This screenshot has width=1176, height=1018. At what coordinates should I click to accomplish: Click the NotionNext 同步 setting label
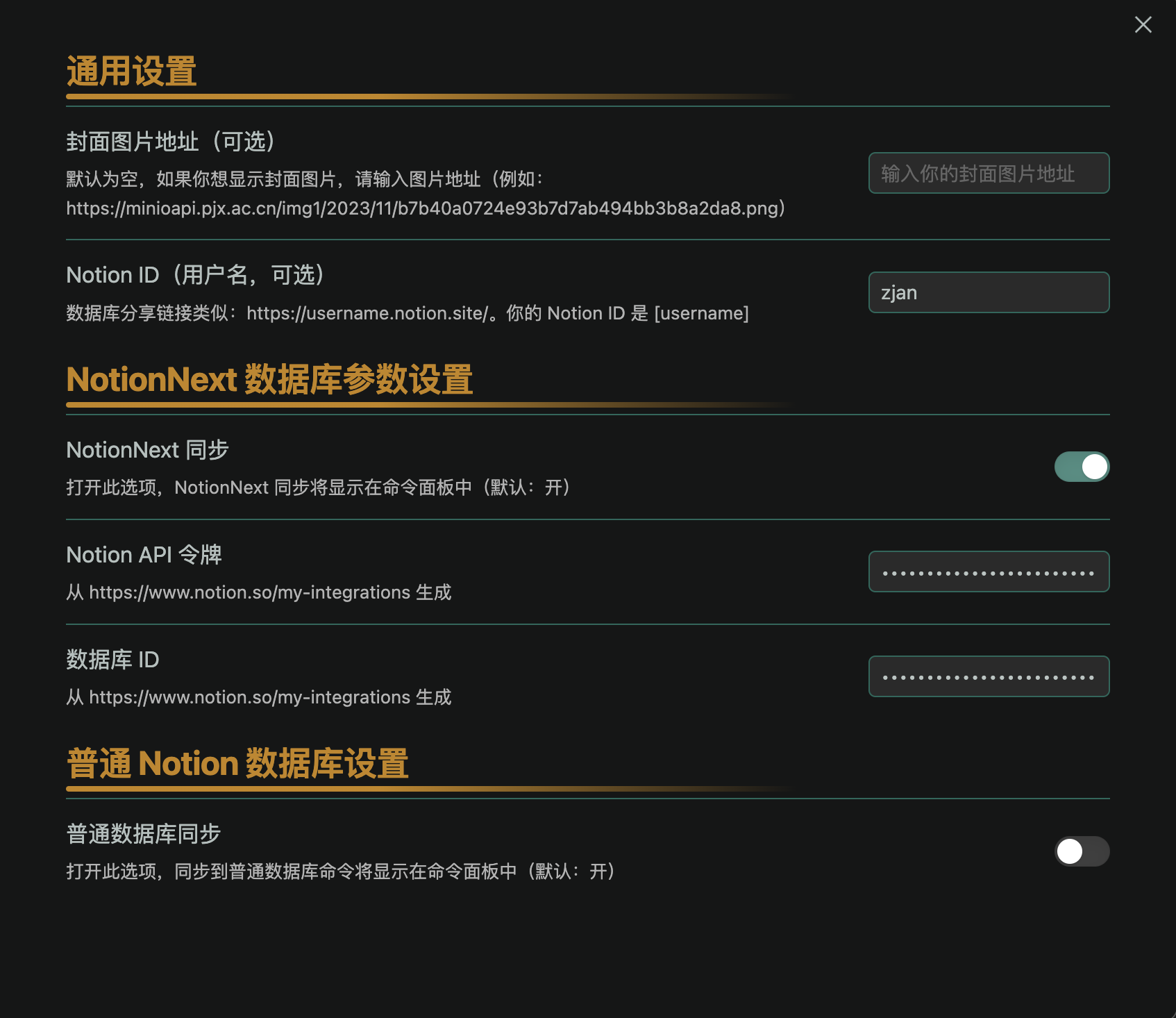(x=147, y=450)
